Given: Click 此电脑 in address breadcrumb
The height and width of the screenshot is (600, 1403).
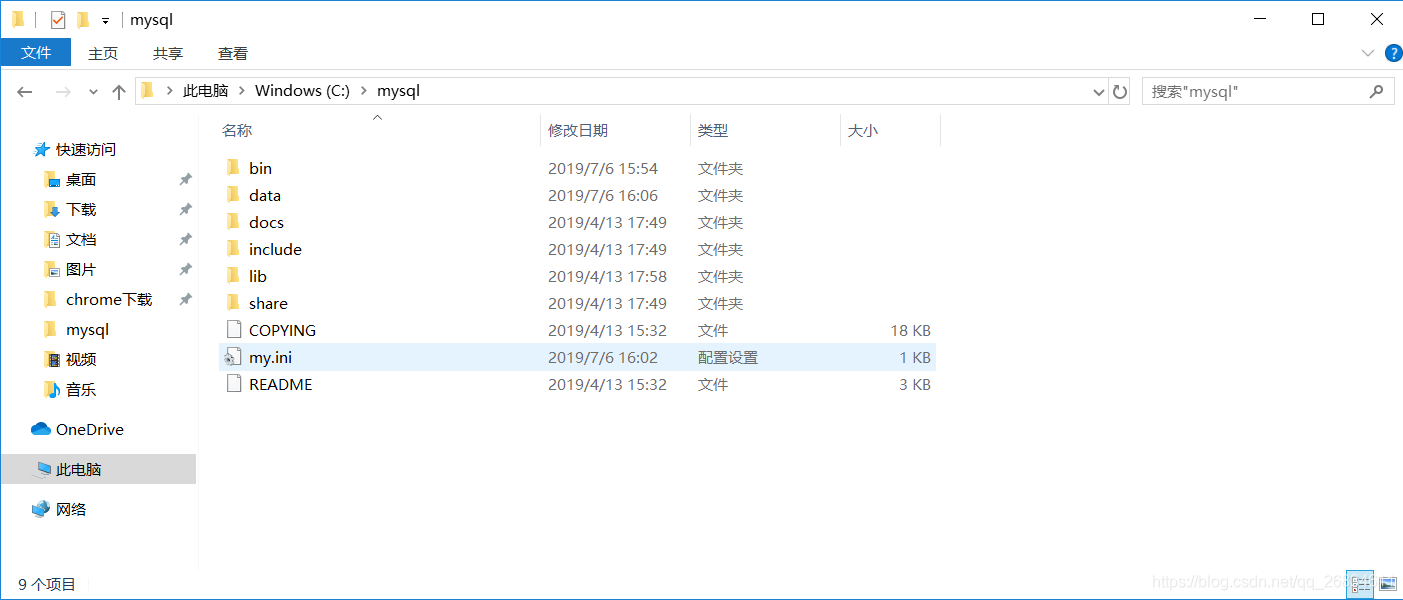Looking at the screenshot, I should coord(206,91).
